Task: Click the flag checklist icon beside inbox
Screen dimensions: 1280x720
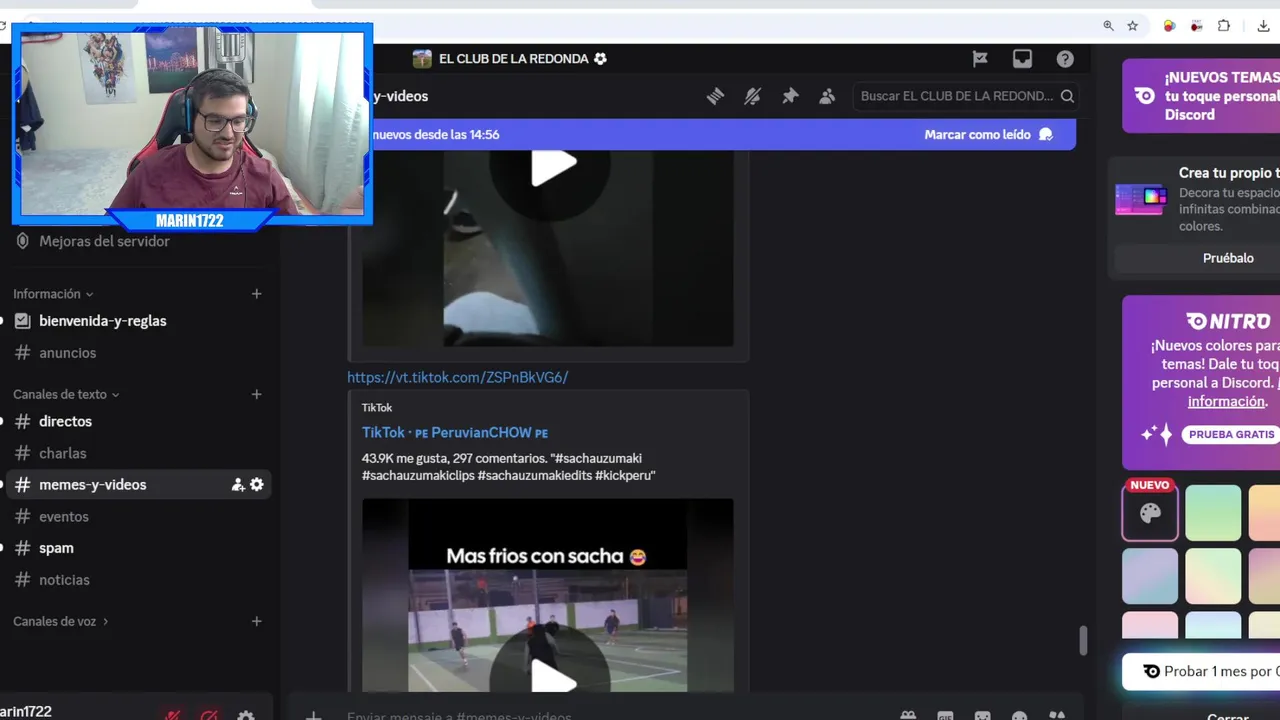Action: (980, 59)
